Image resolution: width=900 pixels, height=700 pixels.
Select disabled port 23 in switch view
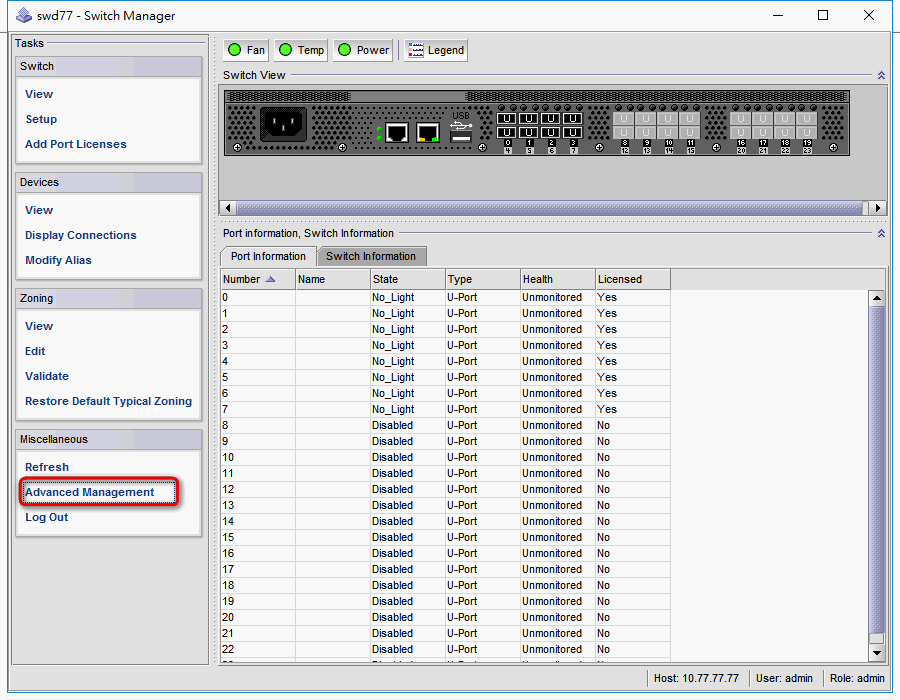tap(807, 133)
